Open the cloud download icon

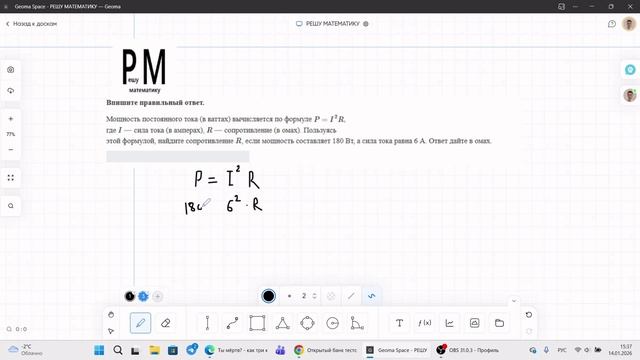(x=11, y=90)
